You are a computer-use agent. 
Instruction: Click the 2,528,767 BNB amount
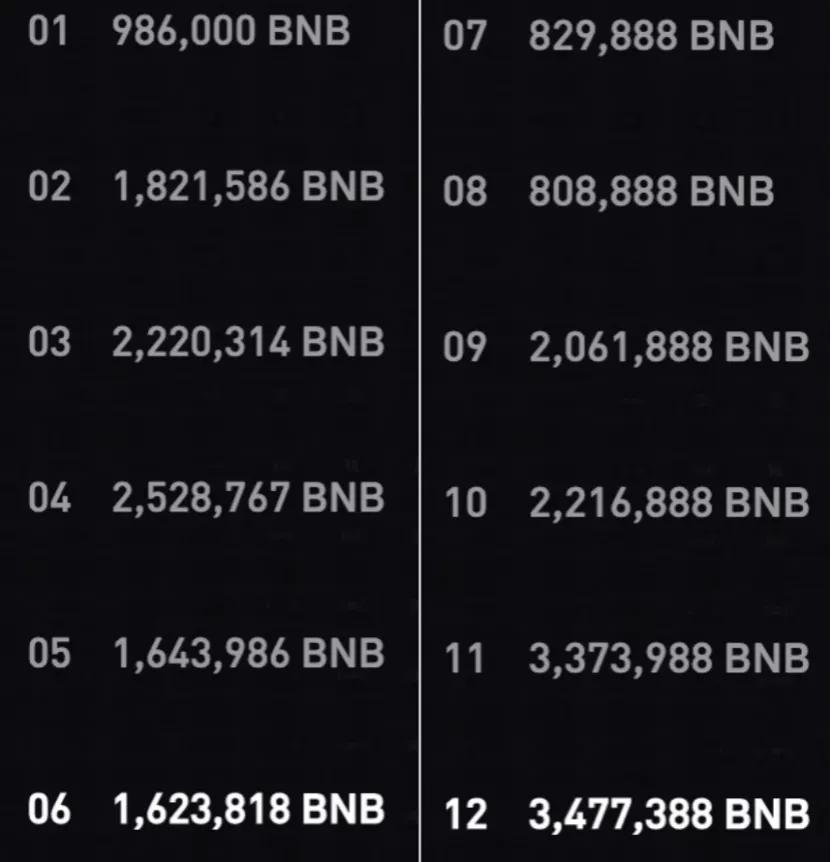tap(248, 499)
